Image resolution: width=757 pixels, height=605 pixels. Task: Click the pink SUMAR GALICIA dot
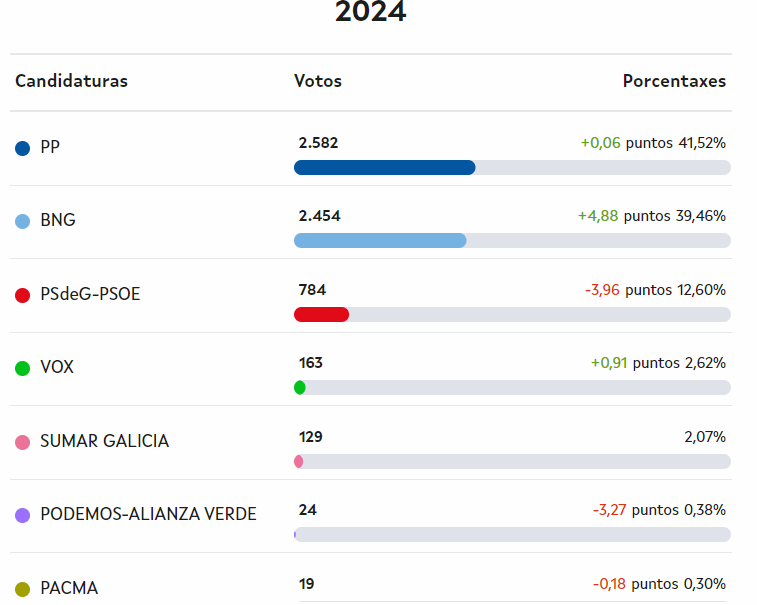pyautogui.click(x=23, y=442)
